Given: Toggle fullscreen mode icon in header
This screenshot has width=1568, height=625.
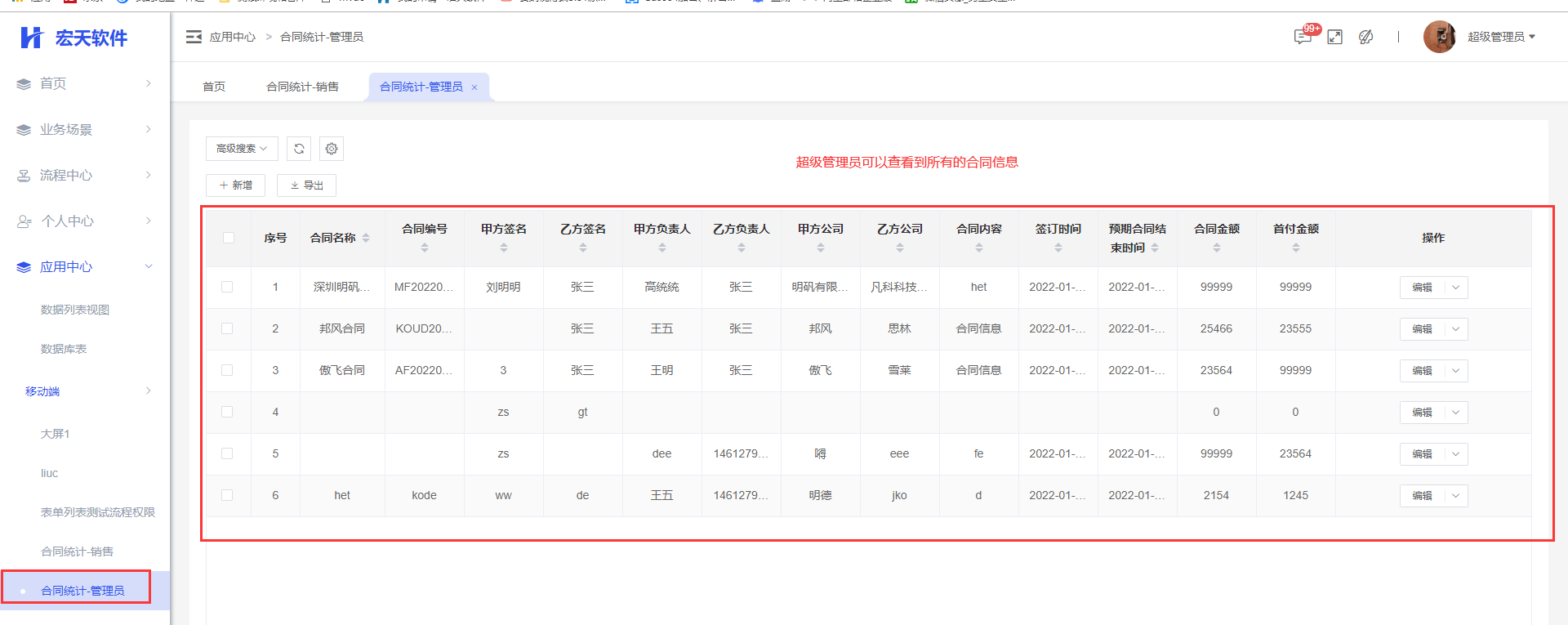Looking at the screenshot, I should tap(1334, 37).
